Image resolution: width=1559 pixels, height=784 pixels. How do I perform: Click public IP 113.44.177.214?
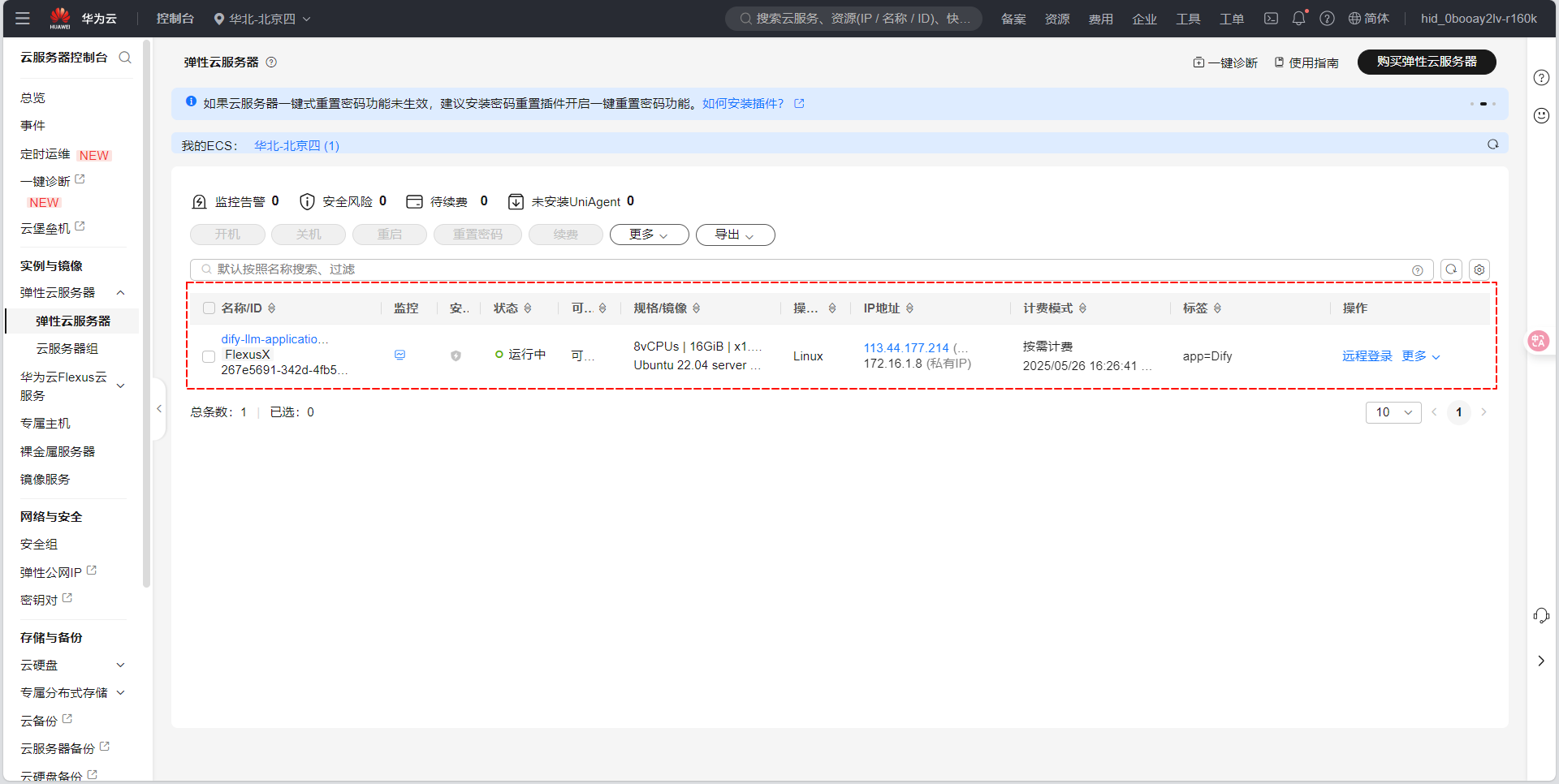click(x=906, y=348)
